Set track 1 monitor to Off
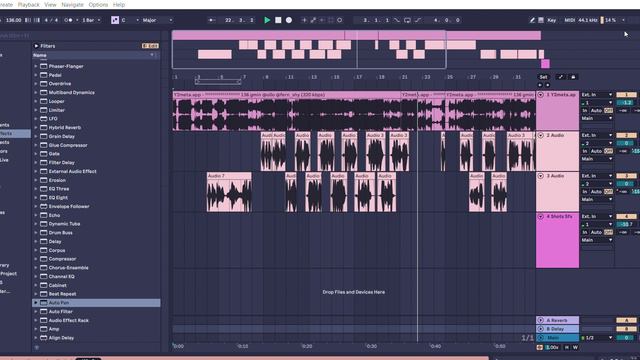Image resolution: width=640 pixels, height=360 pixels. [609, 111]
